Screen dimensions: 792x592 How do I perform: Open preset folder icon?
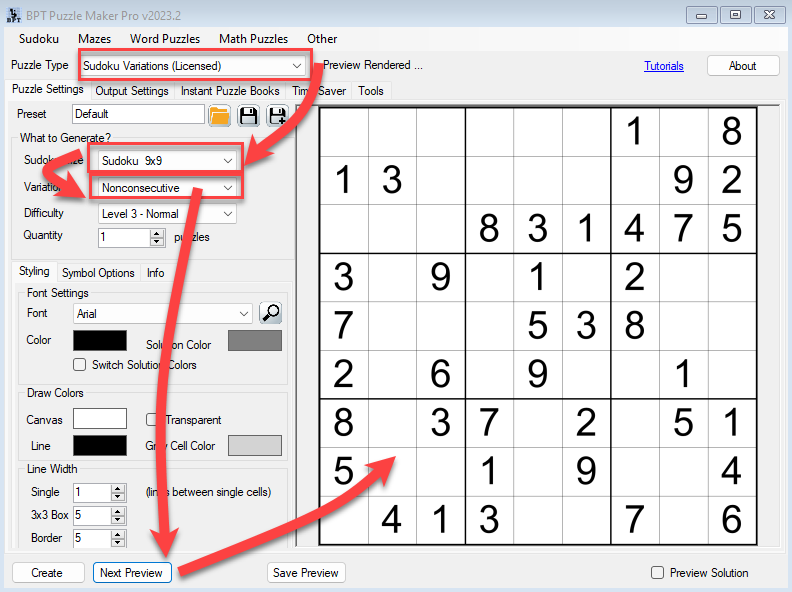click(220, 116)
